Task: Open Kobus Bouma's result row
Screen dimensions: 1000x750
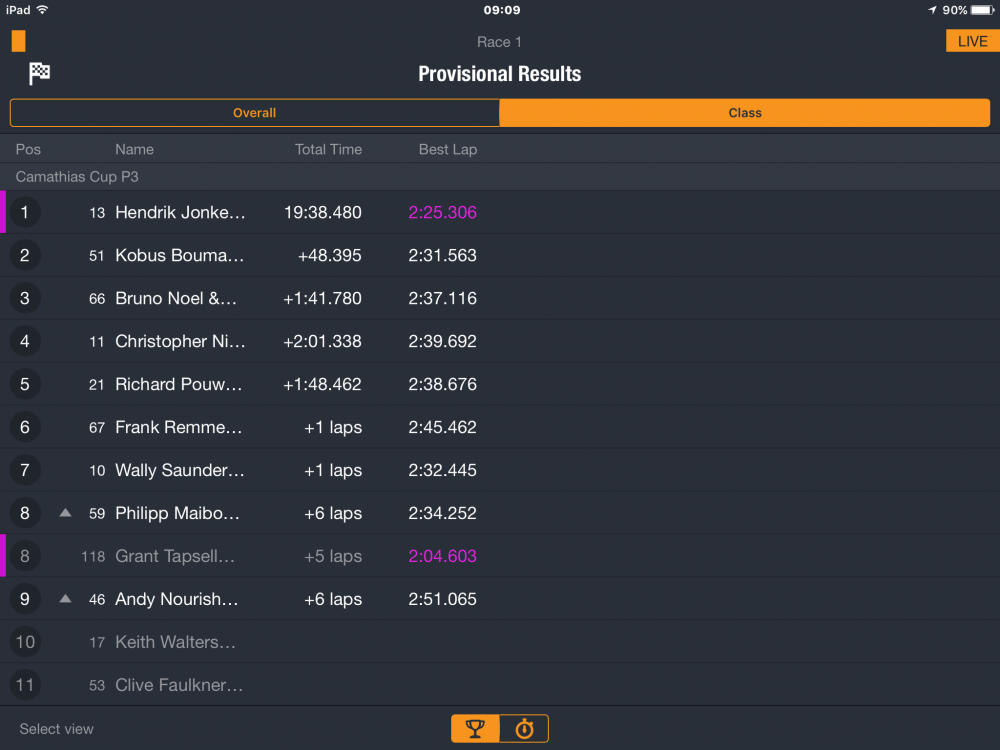Action: point(500,255)
